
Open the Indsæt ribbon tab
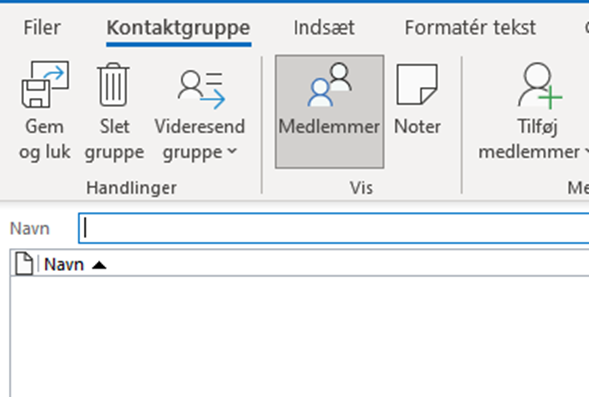coord(324,27)
